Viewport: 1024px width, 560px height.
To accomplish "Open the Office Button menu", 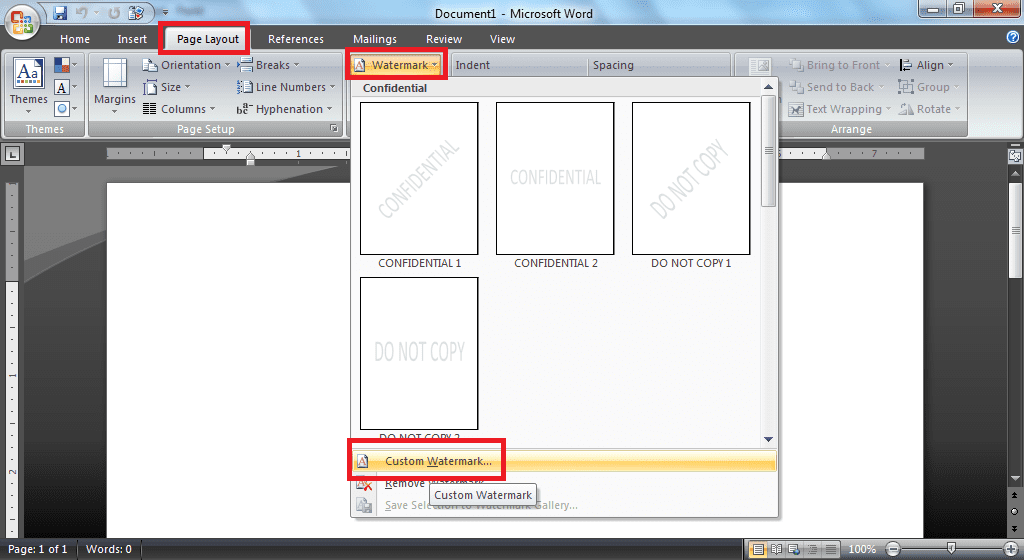I will point(22,21).
